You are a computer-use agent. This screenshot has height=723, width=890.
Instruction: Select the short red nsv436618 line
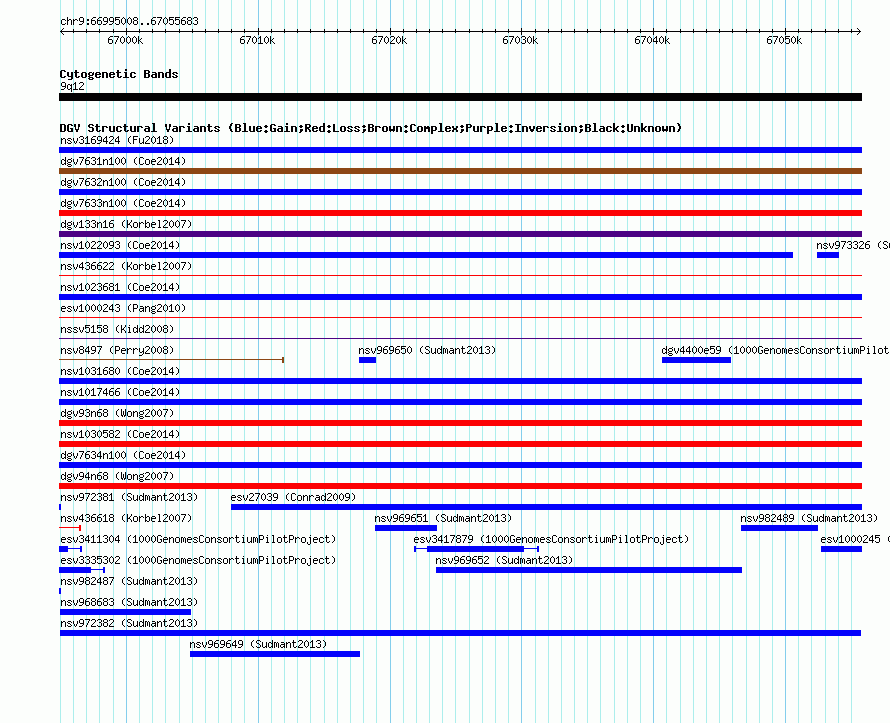pos(70,528)
